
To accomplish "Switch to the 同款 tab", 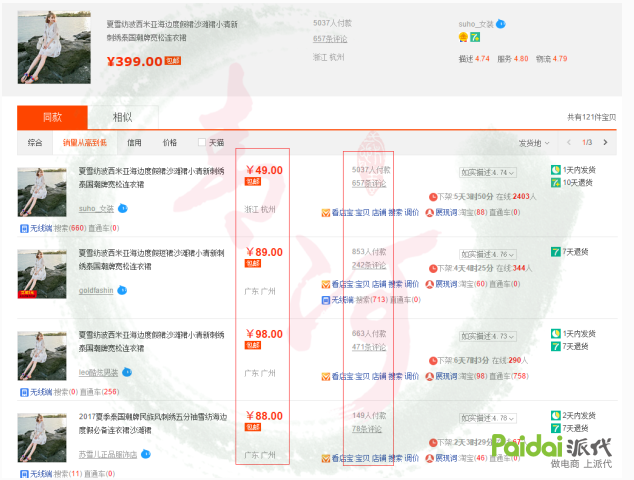I will click(52, 117).
